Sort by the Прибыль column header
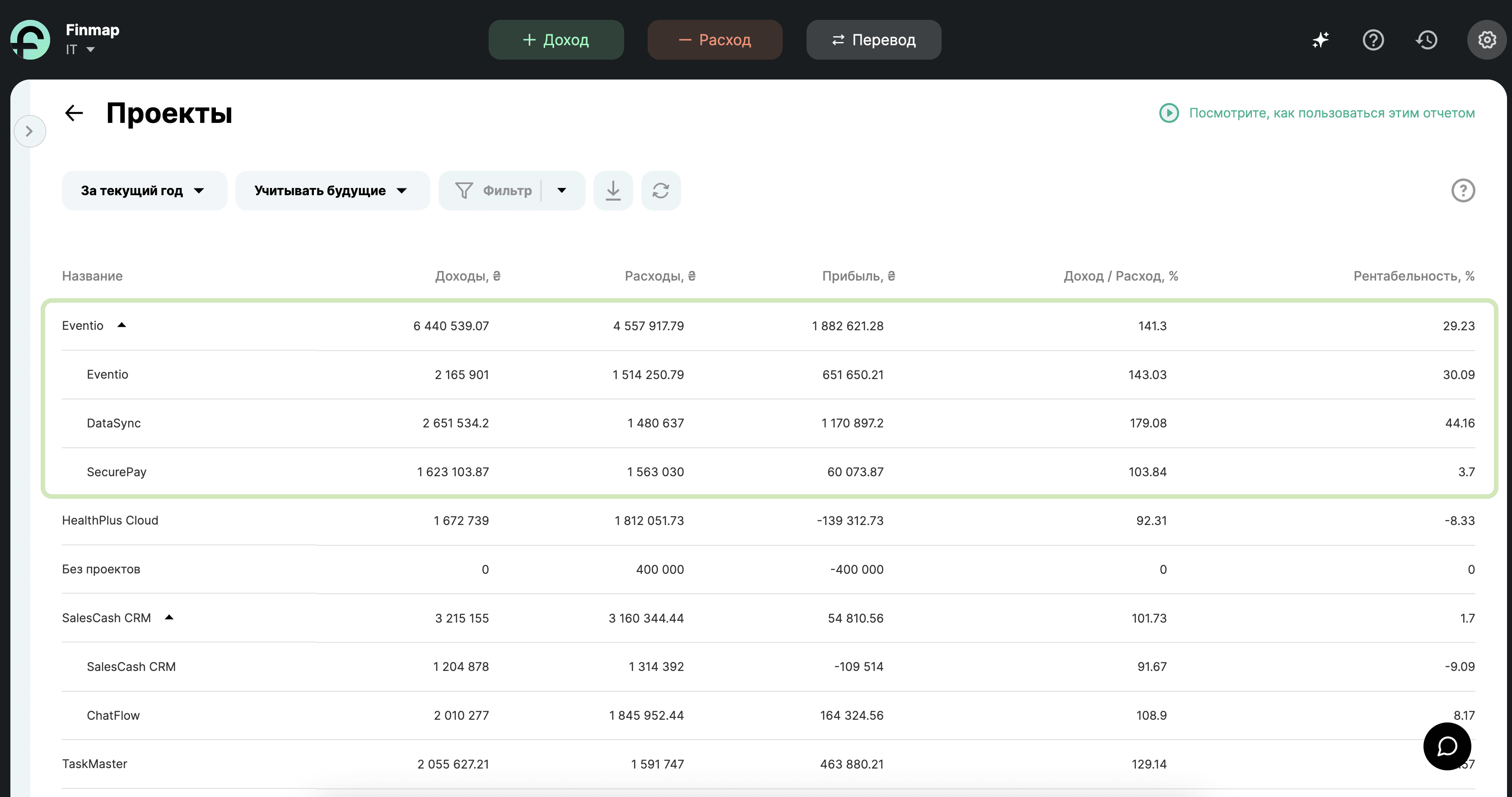The width and height of the screenshot is (1512, 797). point(858,276)
